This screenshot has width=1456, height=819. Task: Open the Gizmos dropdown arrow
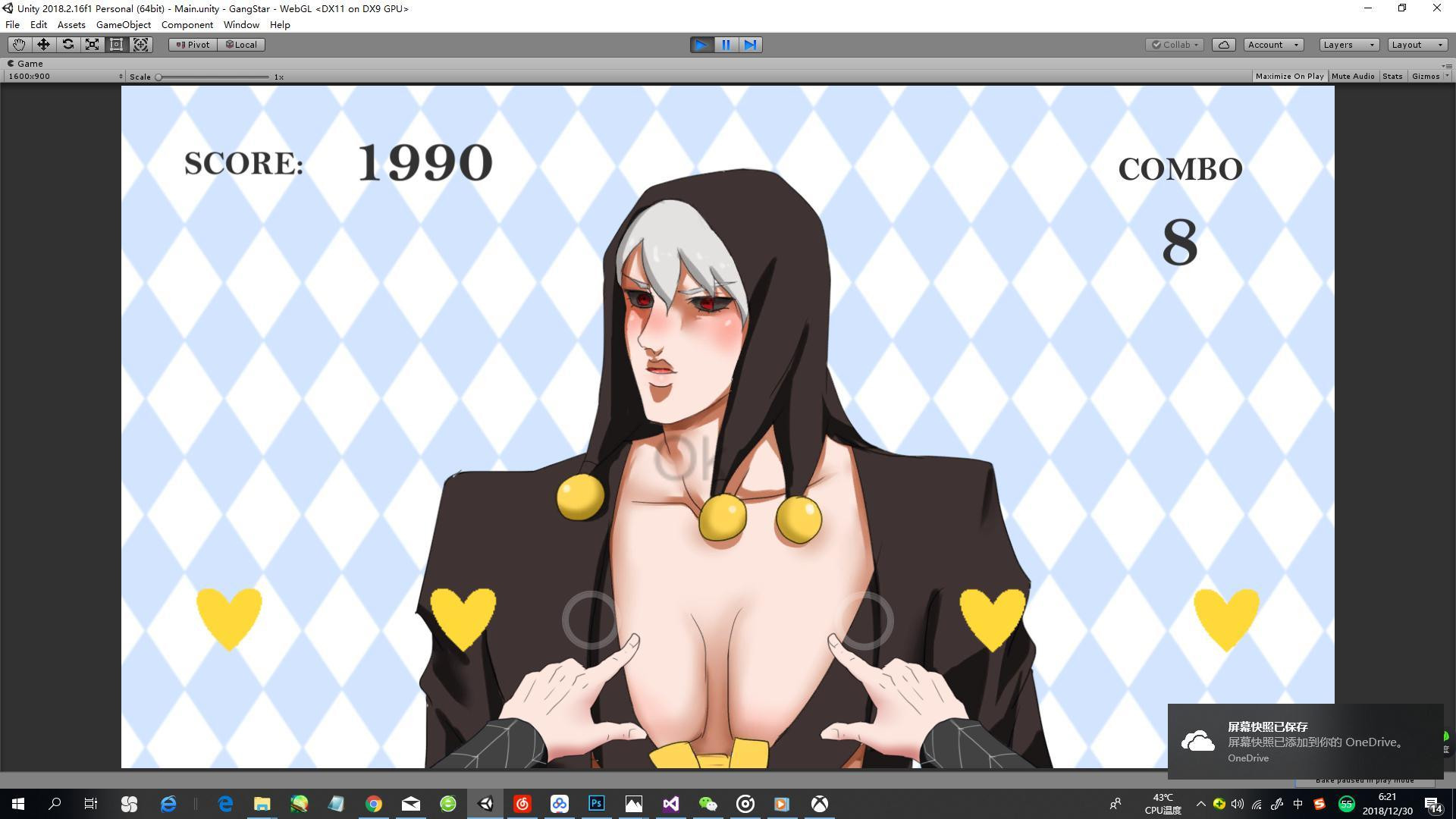click(1447, 77)
